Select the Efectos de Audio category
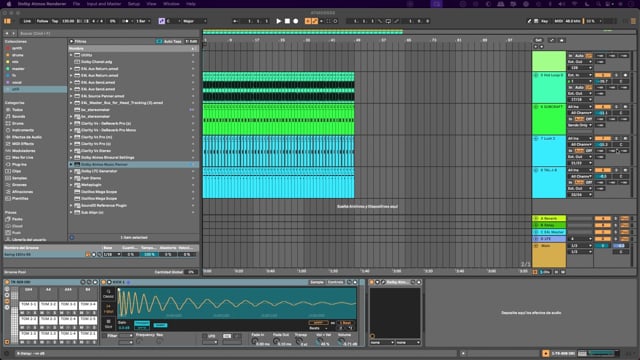640x360 pixels. (x=27, y=137)
